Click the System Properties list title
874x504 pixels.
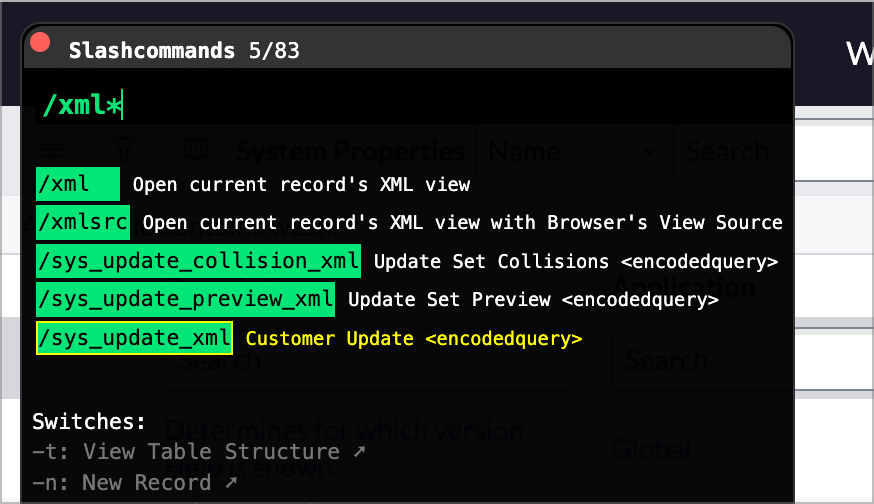pyautogui.click(x=350, y=152)
